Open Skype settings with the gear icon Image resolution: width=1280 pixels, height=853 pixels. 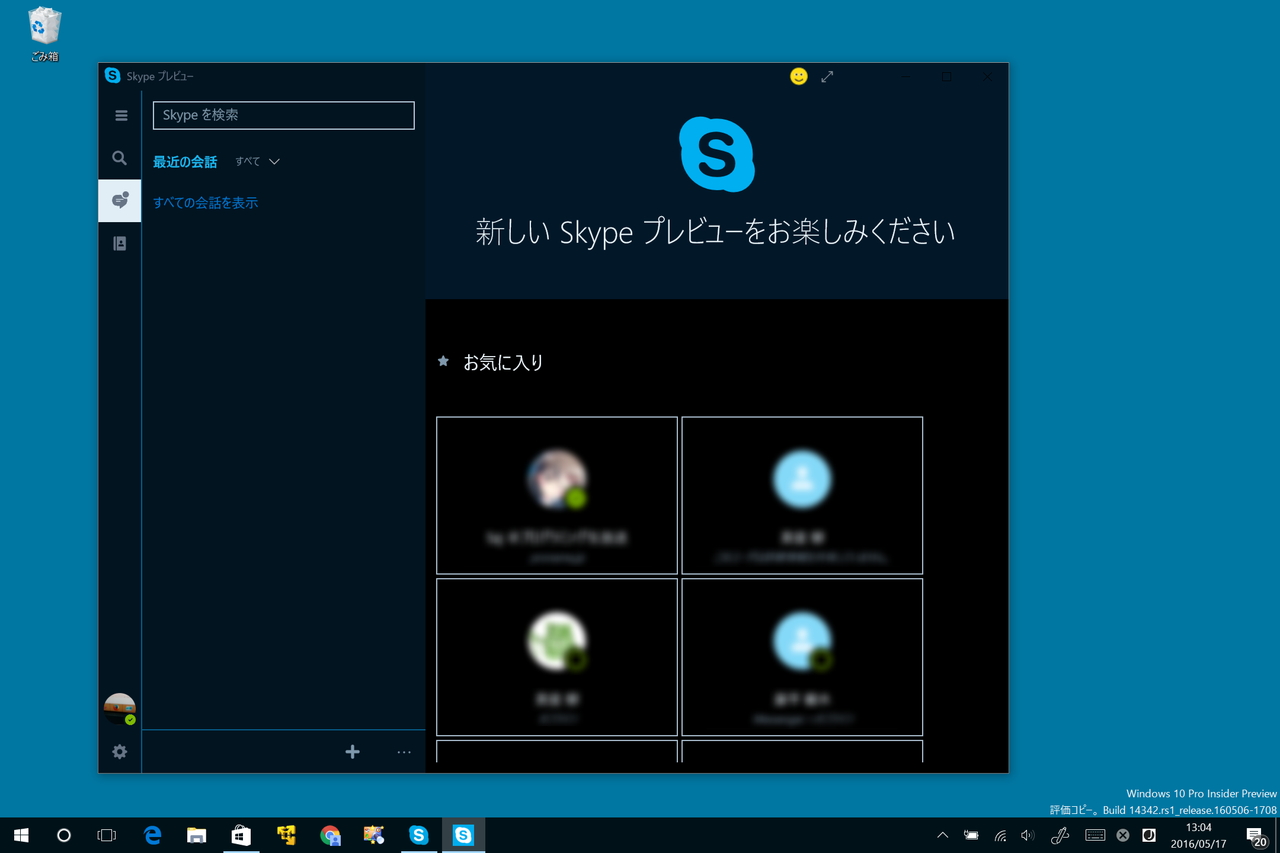tap(119, 751)
